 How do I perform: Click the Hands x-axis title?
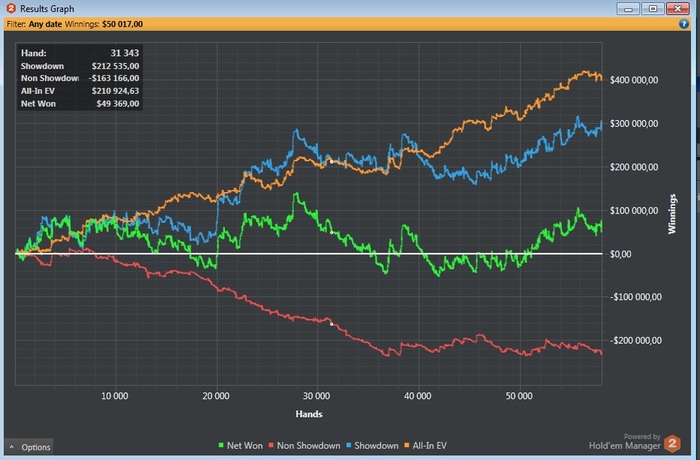pyautogui.click(x=309, y=414)
